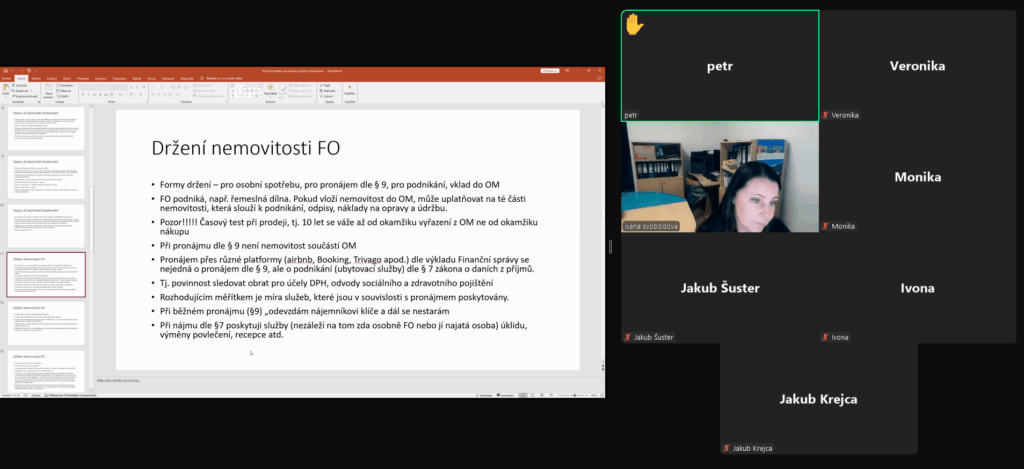This screenshot has height=469, width=1024.
Task: Switch to the Vložení (Insert) ribbon tab
Action: (36, 78)
